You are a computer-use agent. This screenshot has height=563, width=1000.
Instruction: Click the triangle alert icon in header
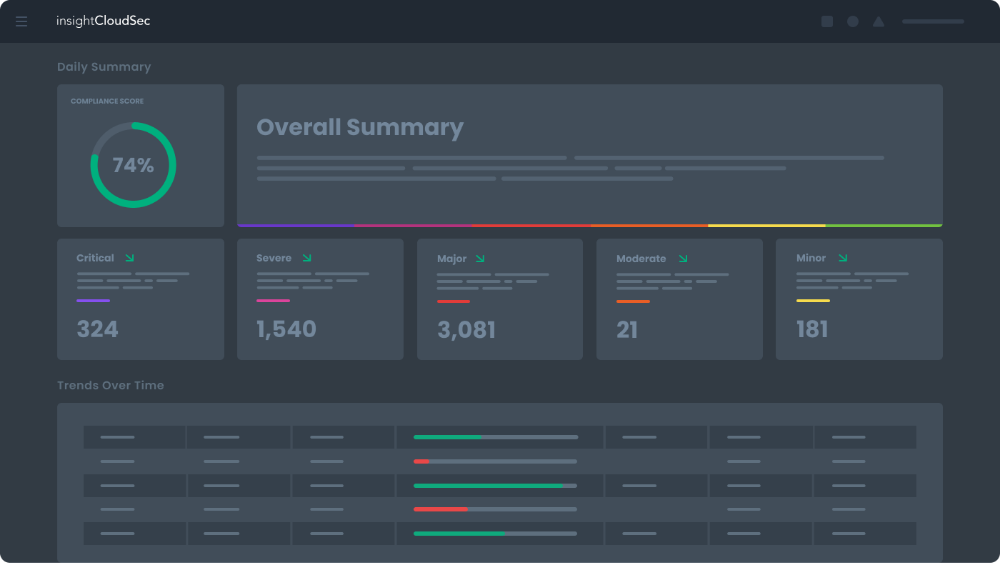pyautogui.click(x=878, y=22)
